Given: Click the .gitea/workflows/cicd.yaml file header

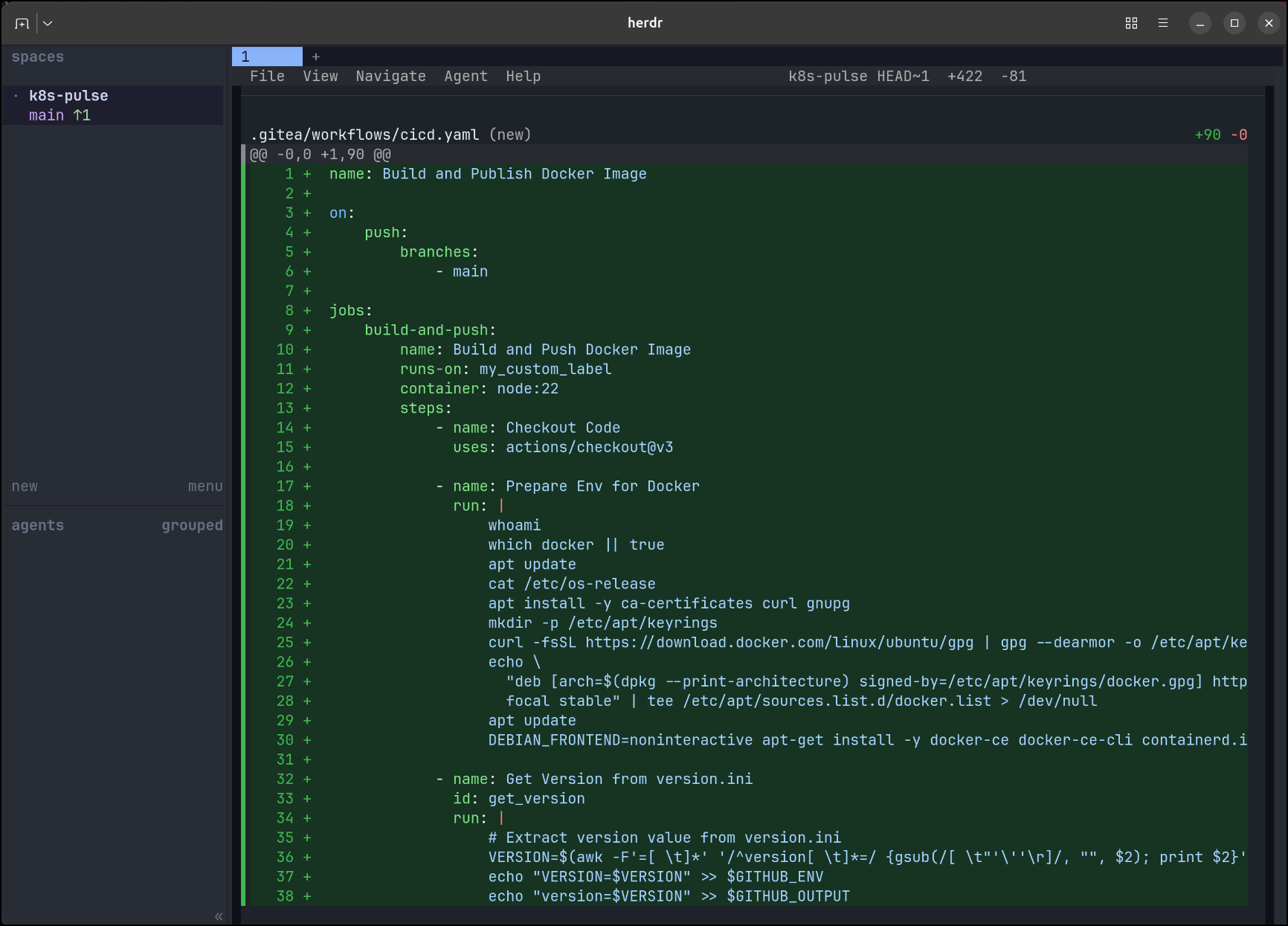Looking at the screenshot, I should click(364, 135).
